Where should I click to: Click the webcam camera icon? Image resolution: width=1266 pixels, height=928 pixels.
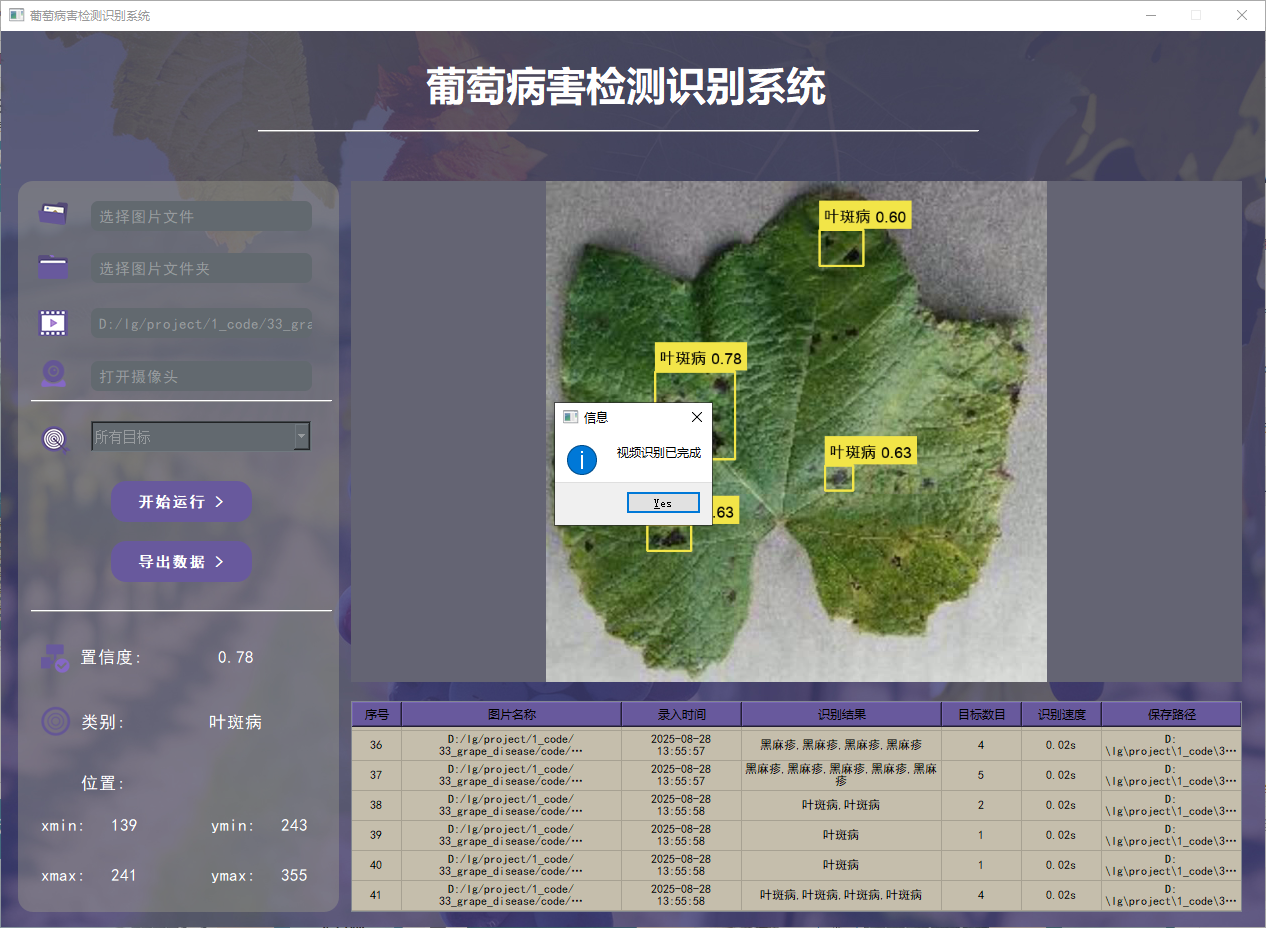coord(53,375)
